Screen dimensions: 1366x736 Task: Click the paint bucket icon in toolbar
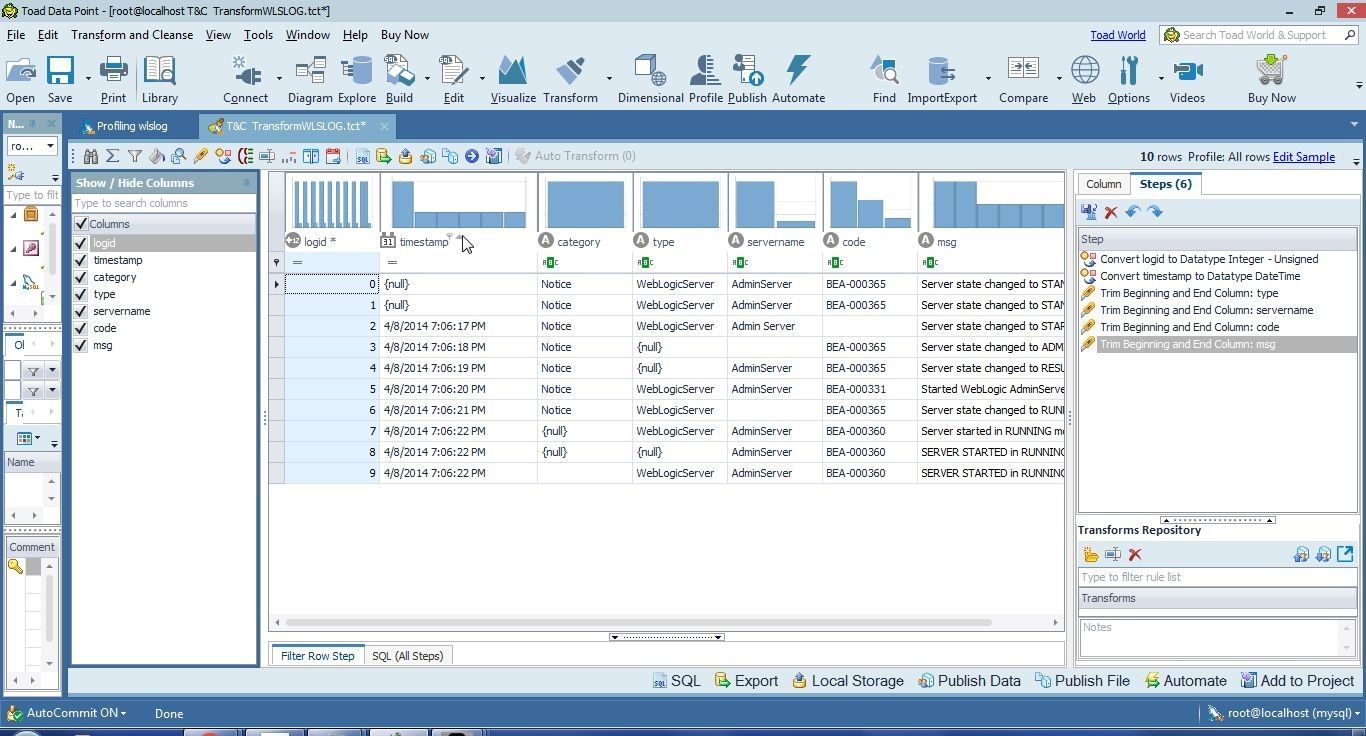click(157, 156)
